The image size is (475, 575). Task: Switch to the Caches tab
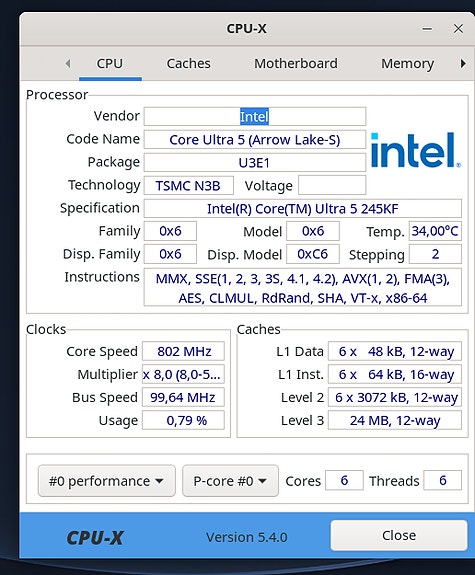189,63
